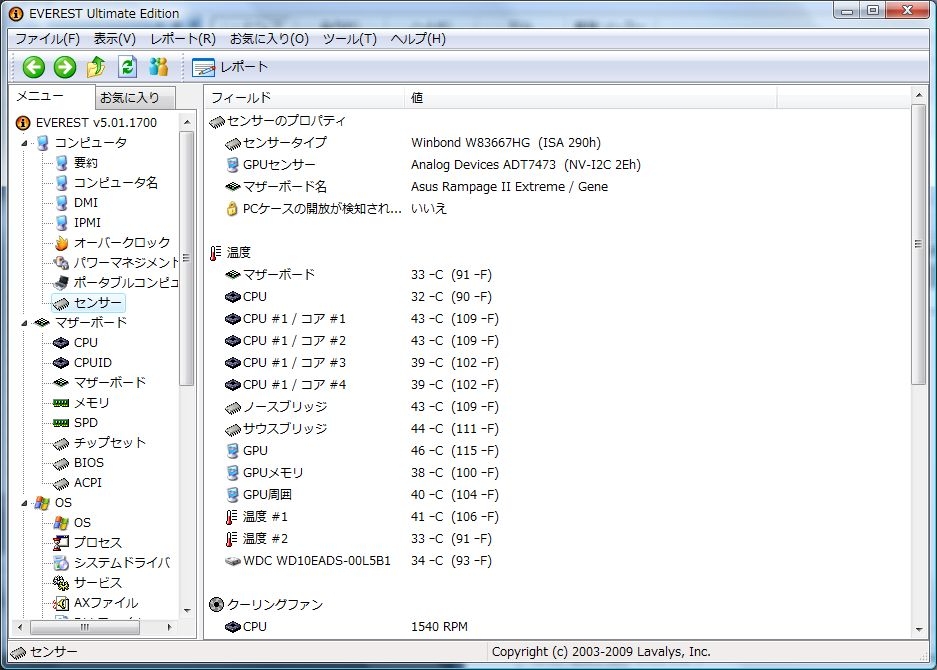Switch to the メニュー tab
The width and height of the screenshot is (937, 670).
(53, 97)
